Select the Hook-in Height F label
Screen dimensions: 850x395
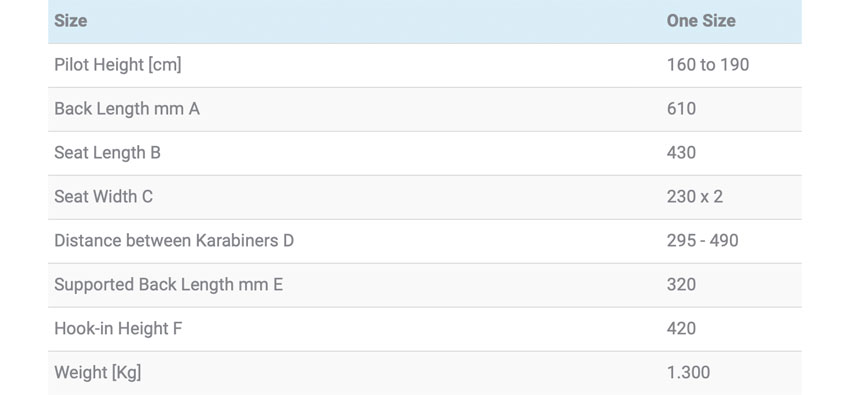(x=118, y=328)
